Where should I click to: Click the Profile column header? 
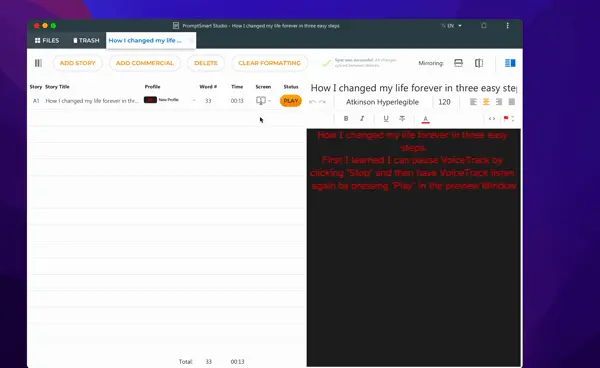pos(152,87)
